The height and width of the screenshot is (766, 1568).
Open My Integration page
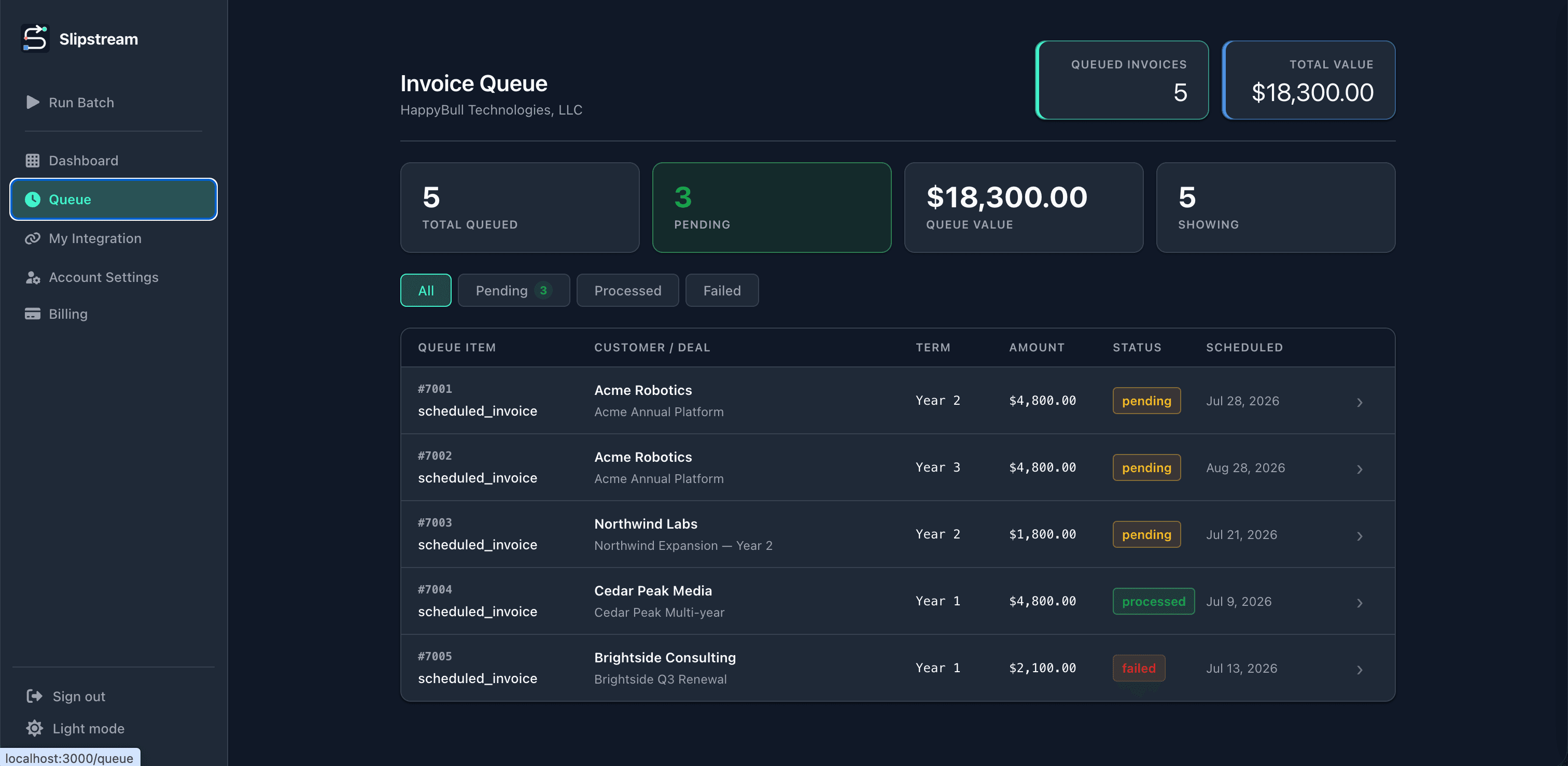coord(113,238)
